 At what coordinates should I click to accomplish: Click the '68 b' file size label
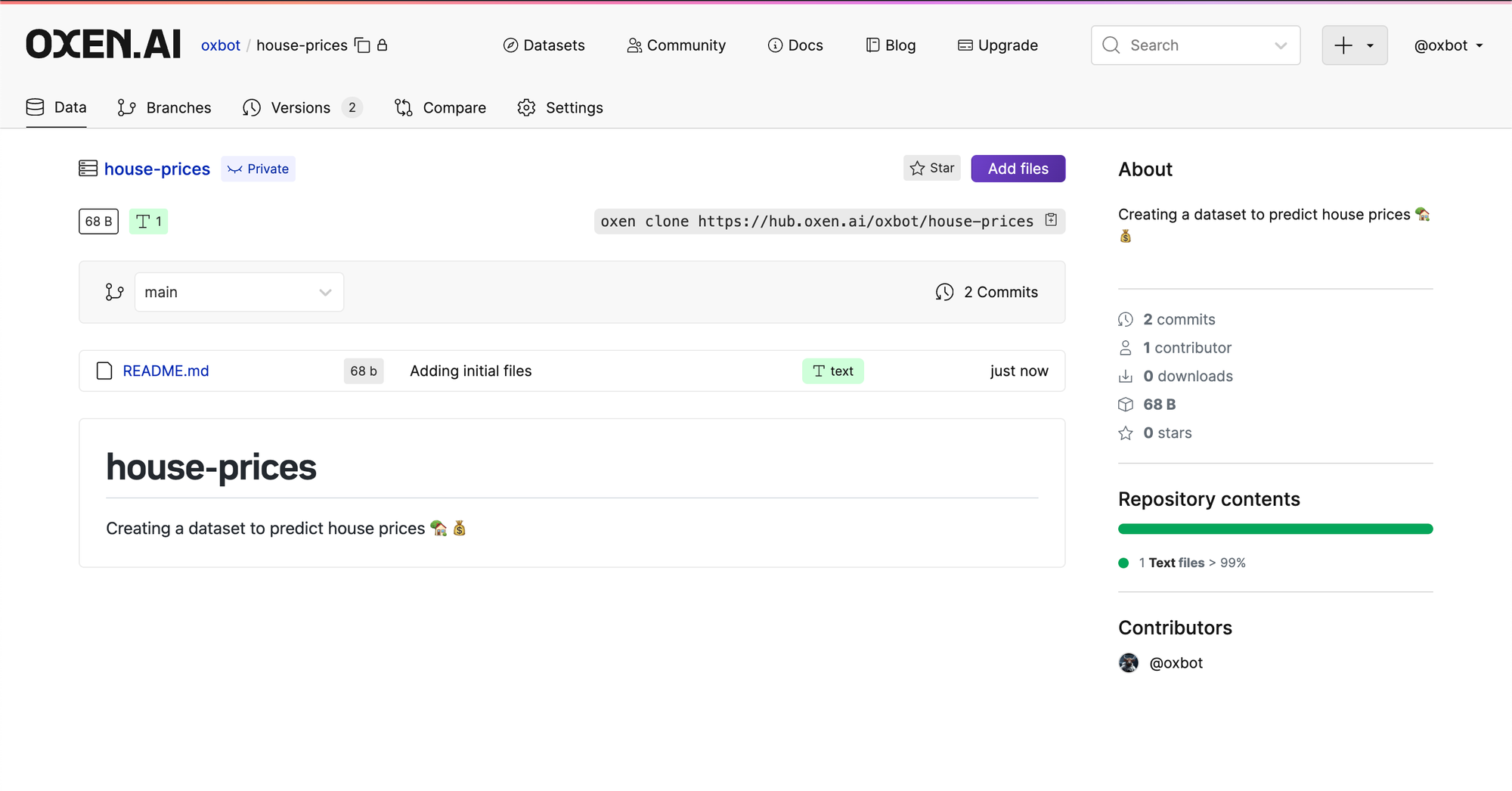click(364, 371)
